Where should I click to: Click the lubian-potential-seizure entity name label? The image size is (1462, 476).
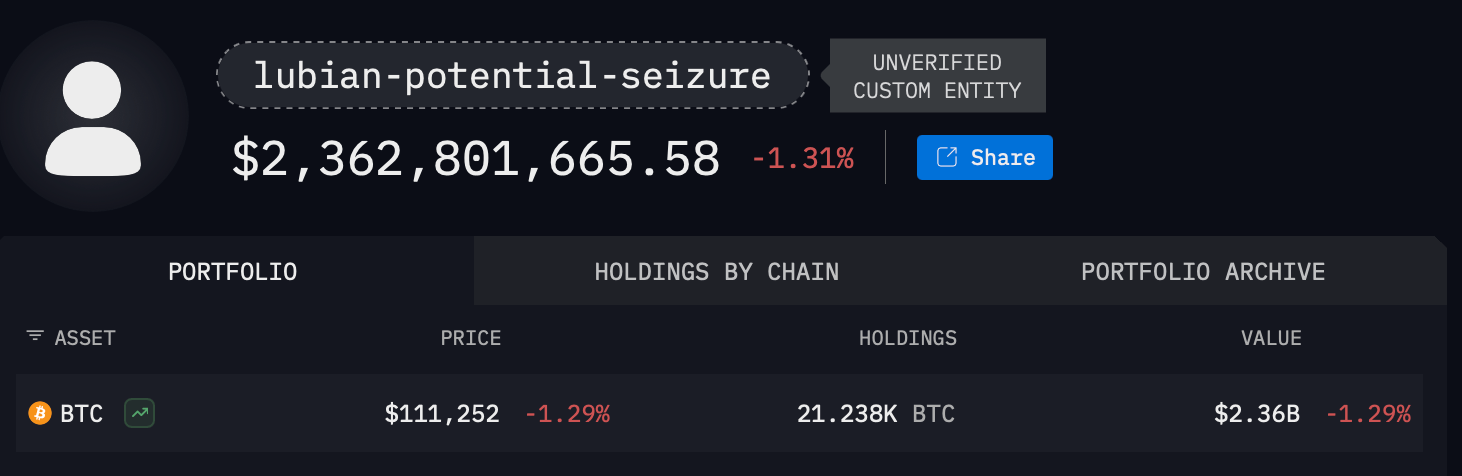512,75
